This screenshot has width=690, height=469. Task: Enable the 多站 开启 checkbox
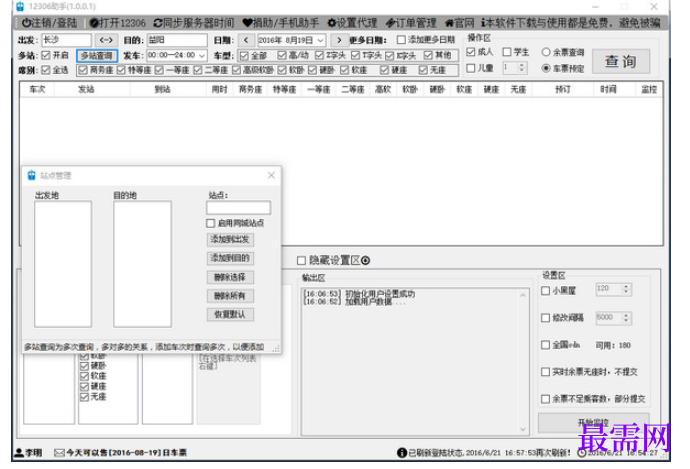(46, 55)
